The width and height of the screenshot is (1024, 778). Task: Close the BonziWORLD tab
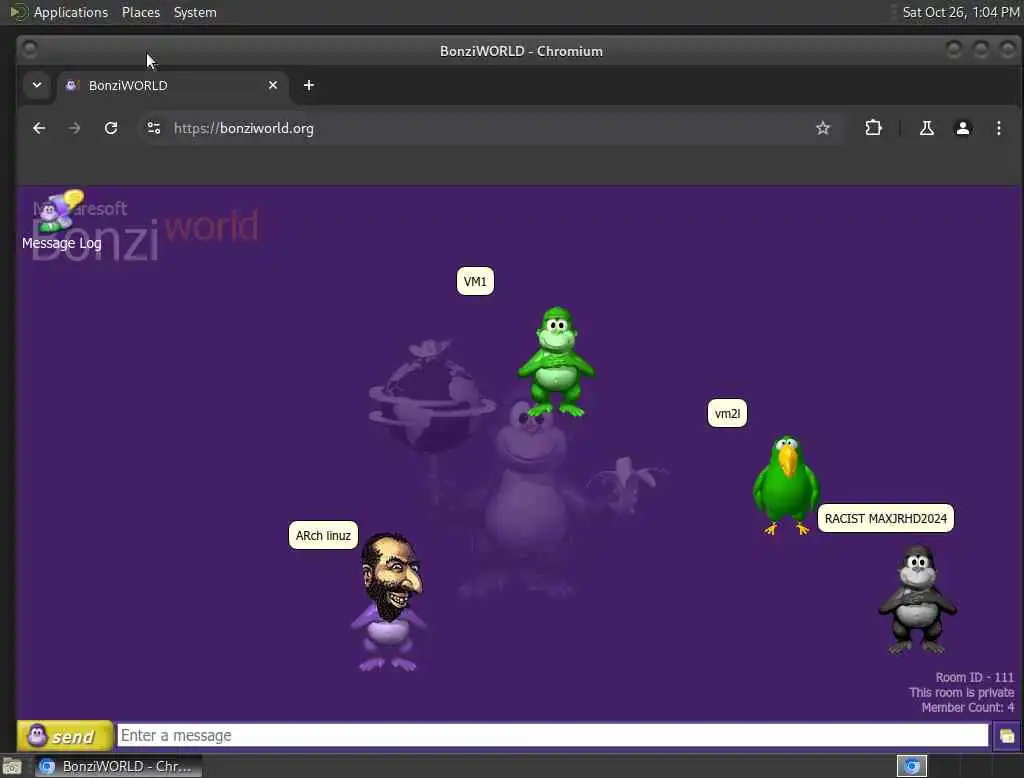273,86
